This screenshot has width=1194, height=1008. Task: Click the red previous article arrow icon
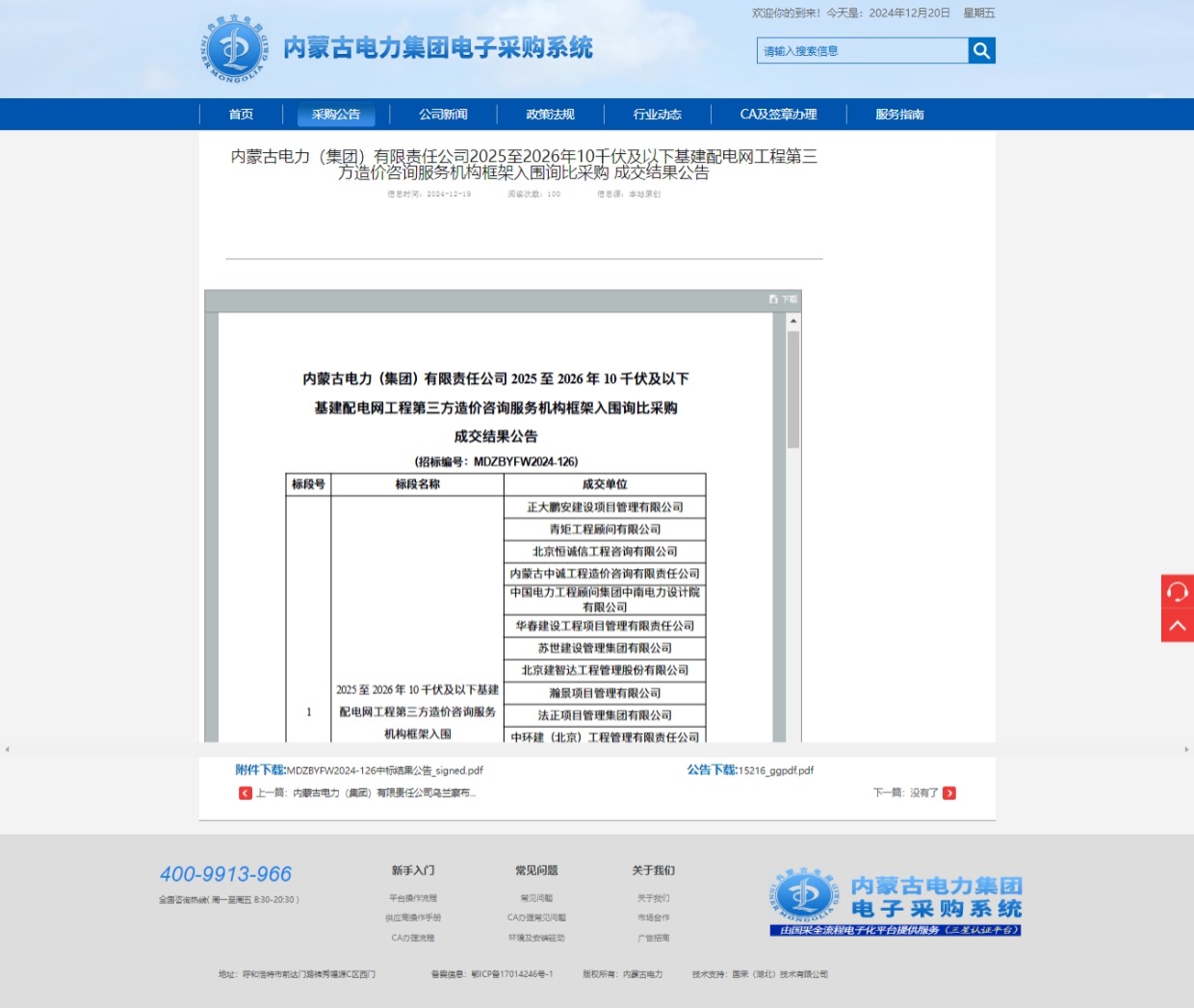tap(246, 793)
